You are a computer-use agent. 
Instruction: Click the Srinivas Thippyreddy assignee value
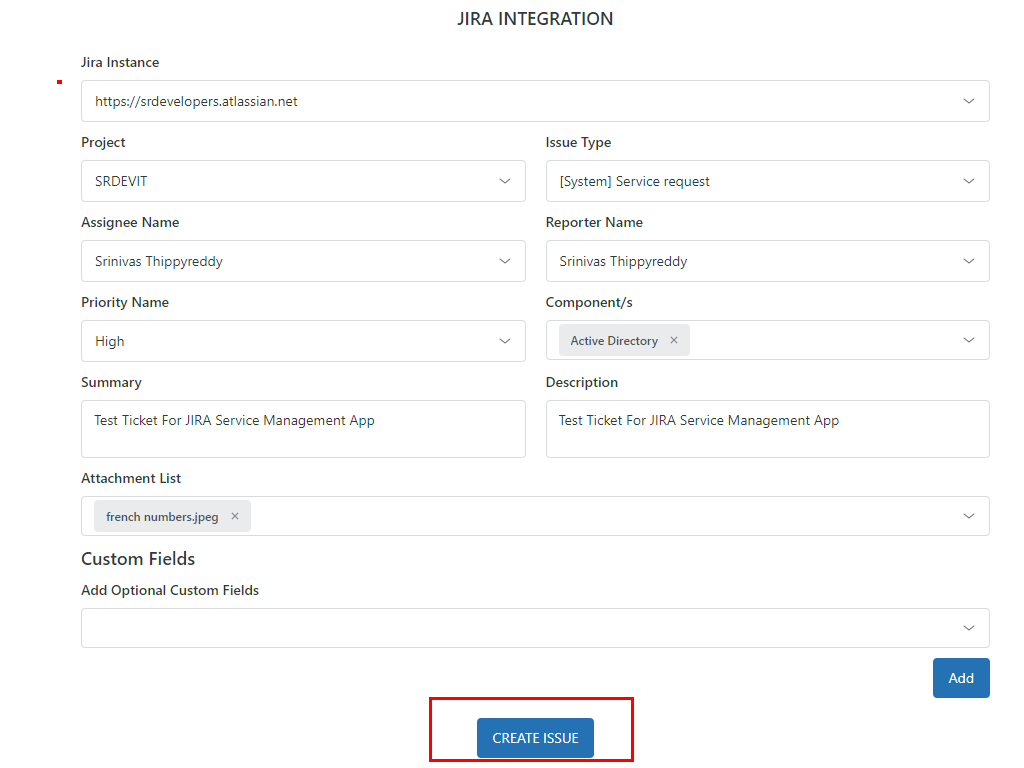click(x=159, y=261)
